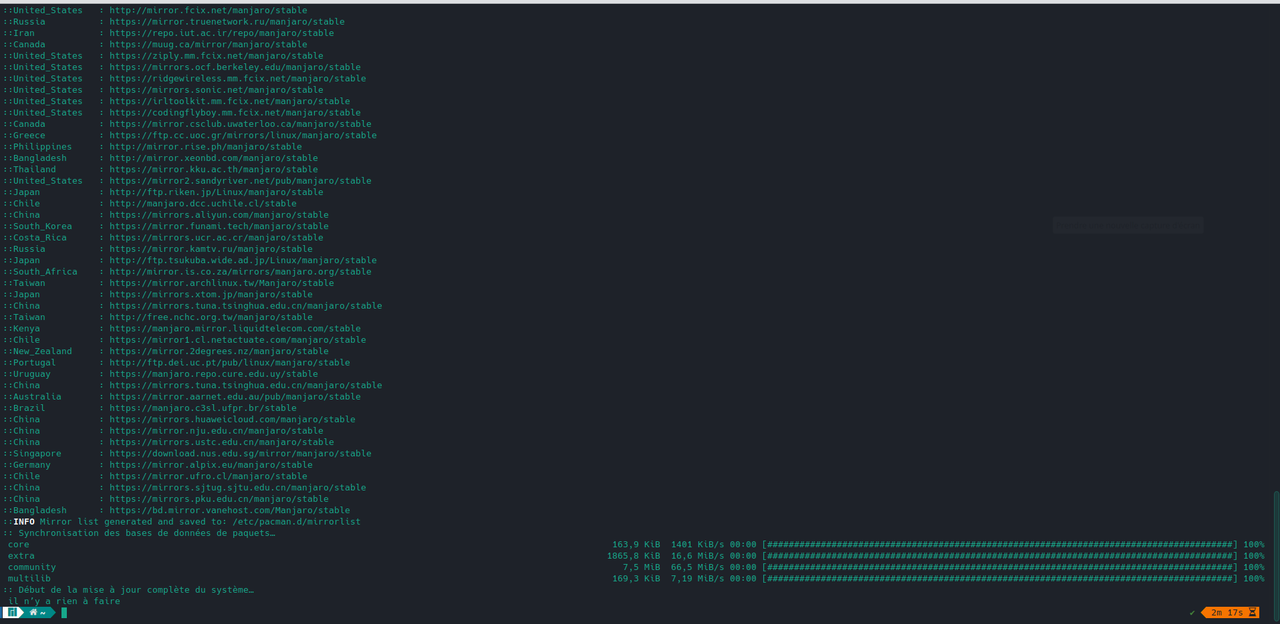Open the mirrors.sjtug.sjtu.edu.cn URL

click(x=238, y=488)
